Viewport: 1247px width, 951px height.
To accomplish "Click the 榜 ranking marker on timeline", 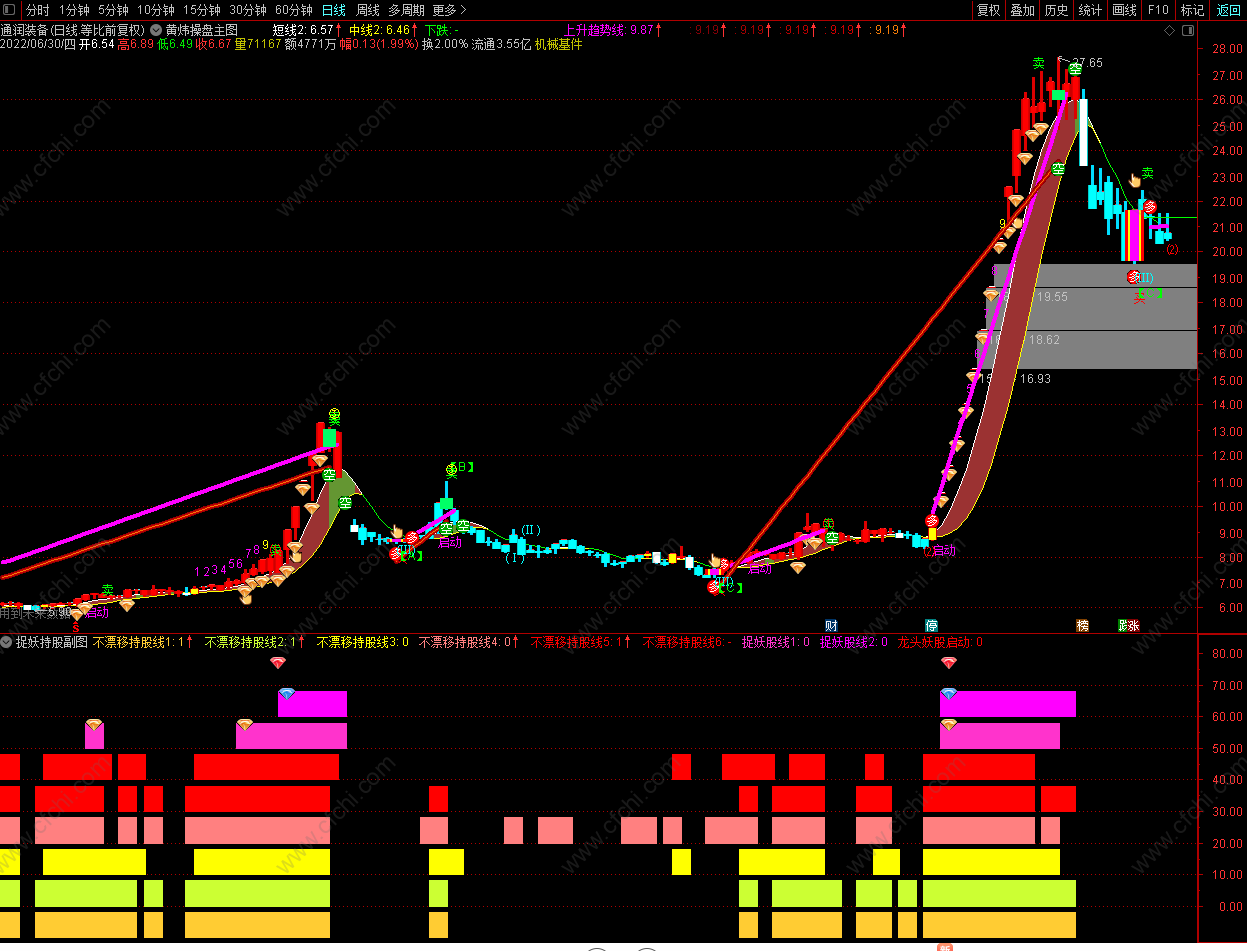I will pyautogui.click(x=1082, y=625).
